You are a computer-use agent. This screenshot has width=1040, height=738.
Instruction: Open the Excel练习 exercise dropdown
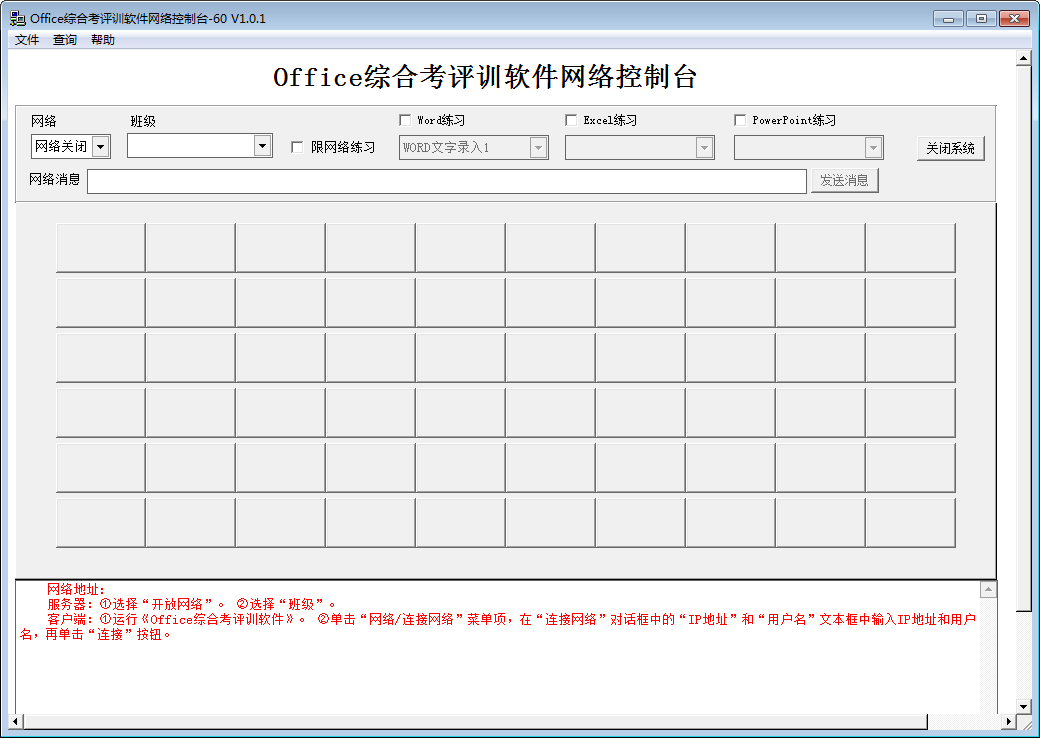(x=704, y=148)
